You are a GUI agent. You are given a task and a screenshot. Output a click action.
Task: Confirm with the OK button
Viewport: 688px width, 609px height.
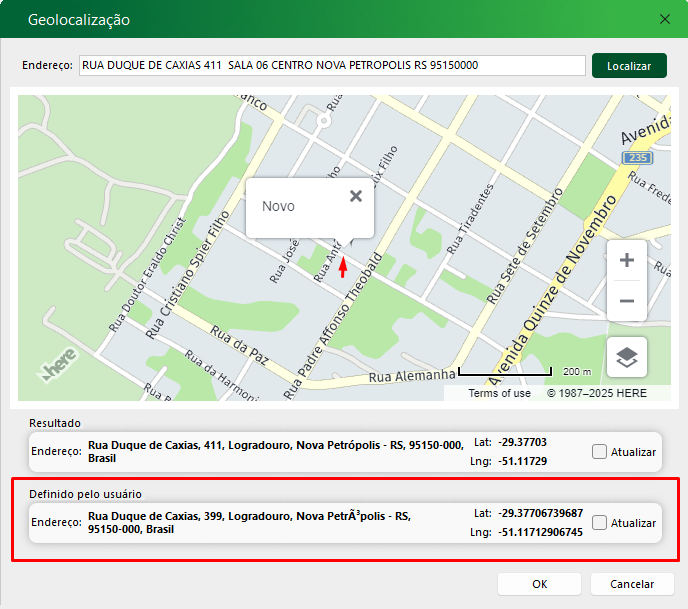(539, 584)
